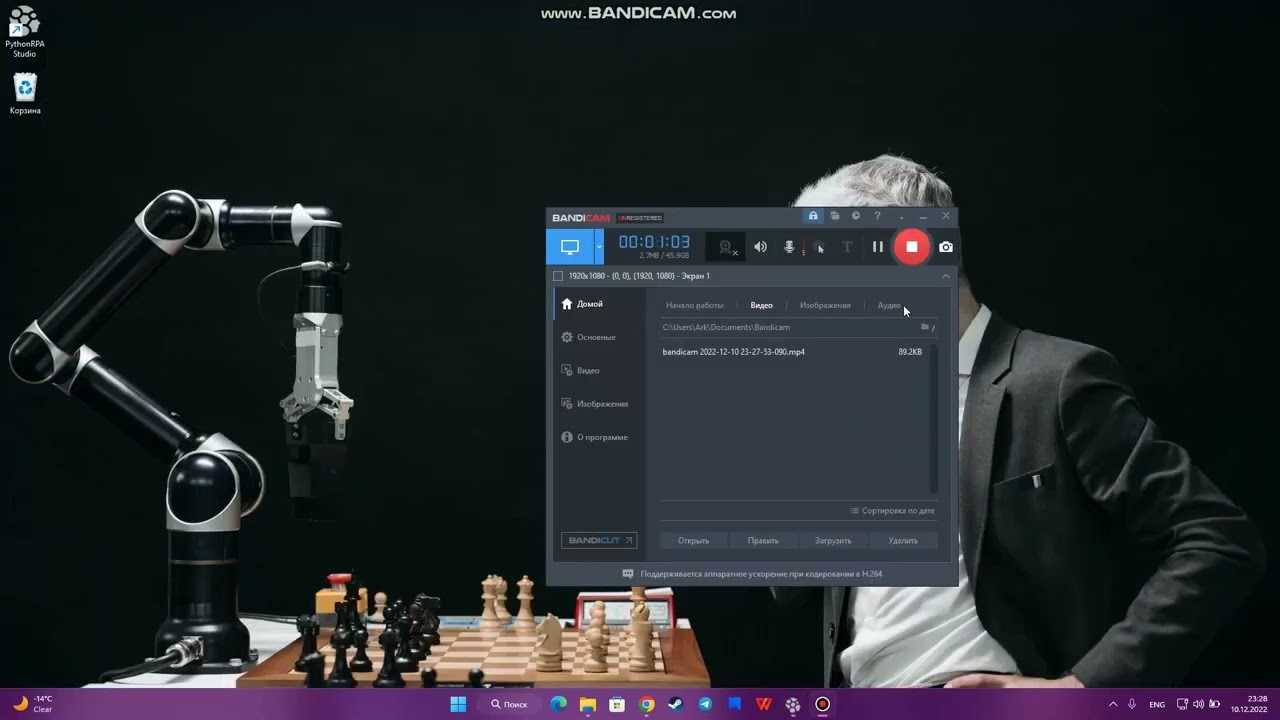Open the weather widget showing -14°C
1280x720 pixels.
[x=32, y=704]
